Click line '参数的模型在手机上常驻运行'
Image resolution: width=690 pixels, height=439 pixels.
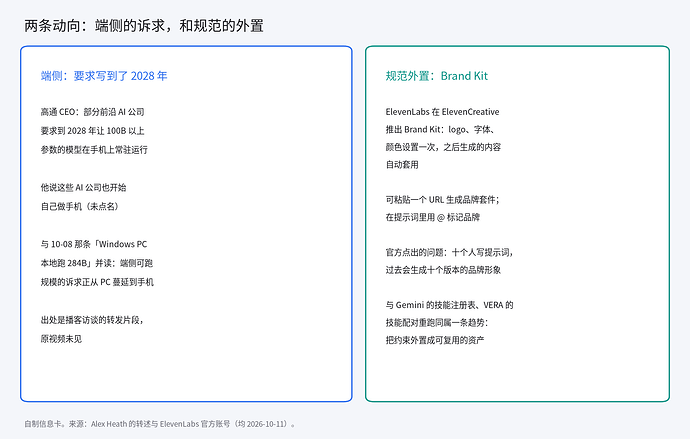pyautogui.click(x=94, y=150)
